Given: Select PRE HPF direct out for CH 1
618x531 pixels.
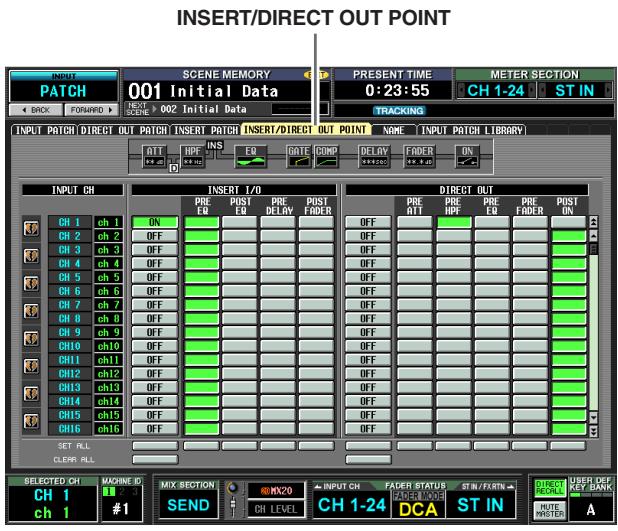Looking at the screenshot, I should click(453, 222).
